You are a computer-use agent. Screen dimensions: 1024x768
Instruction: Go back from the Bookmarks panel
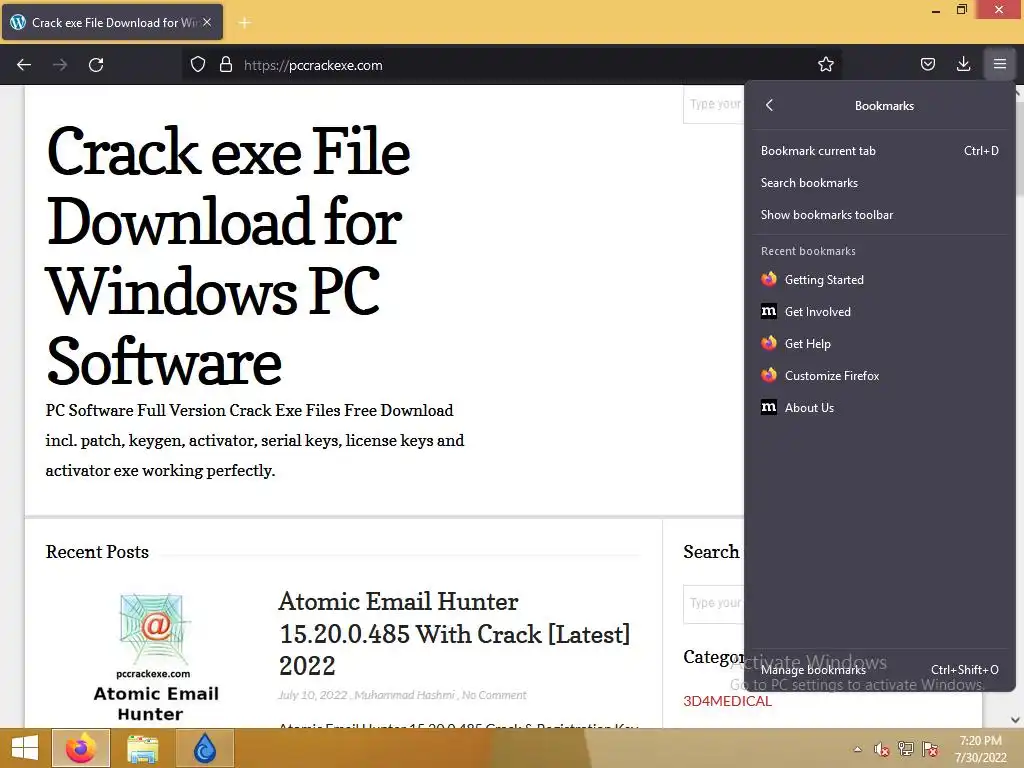coord(769,105)
